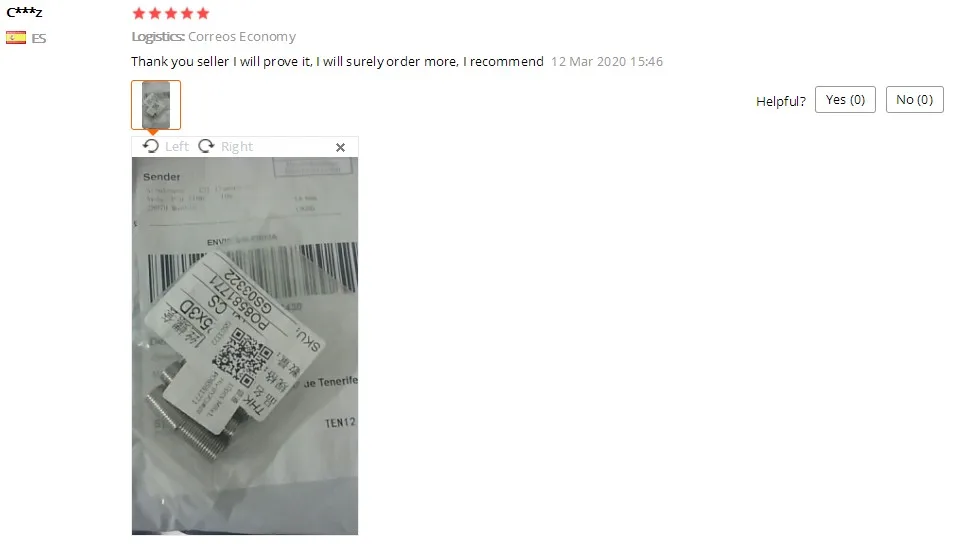Click the rotate right arrow icon
Screen dimensions: 954x544
(206, 146)
